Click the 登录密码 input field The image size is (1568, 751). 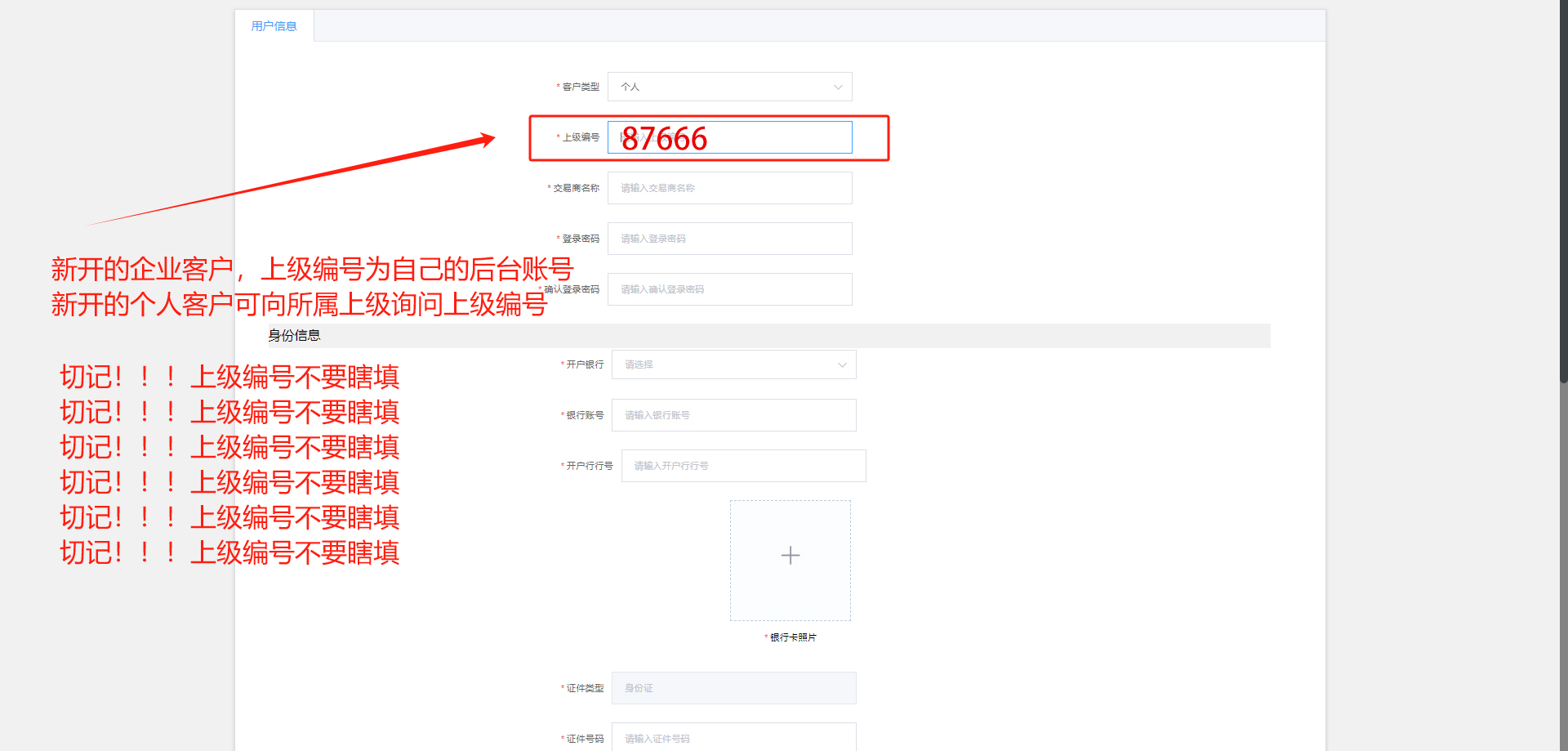click(x=729, y=239)
